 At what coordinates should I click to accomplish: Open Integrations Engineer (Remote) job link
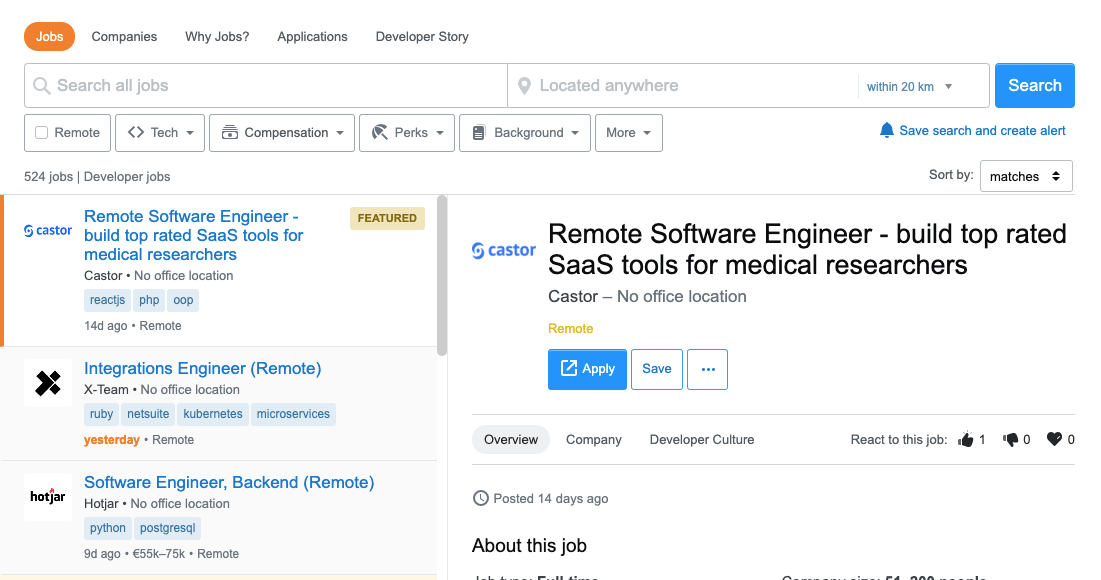[202, 369]
